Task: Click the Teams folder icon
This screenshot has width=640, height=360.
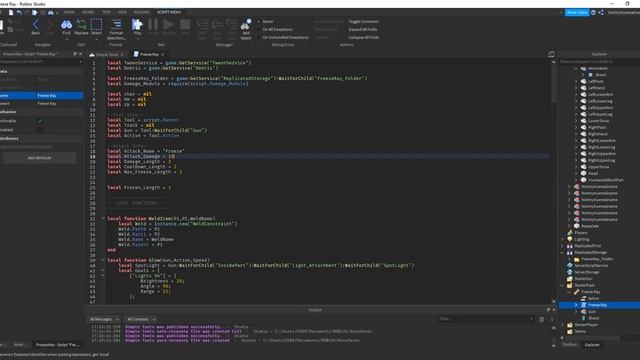Action: (570, 331)
